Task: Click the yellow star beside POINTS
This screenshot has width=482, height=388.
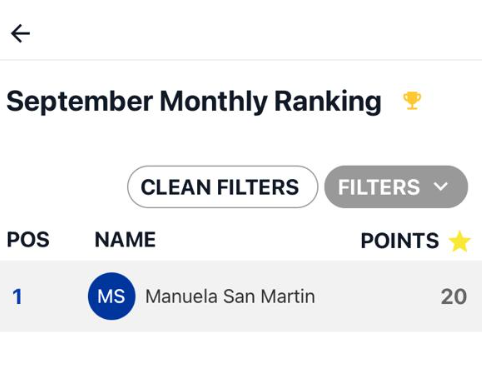Action: [x=459, y=241]
